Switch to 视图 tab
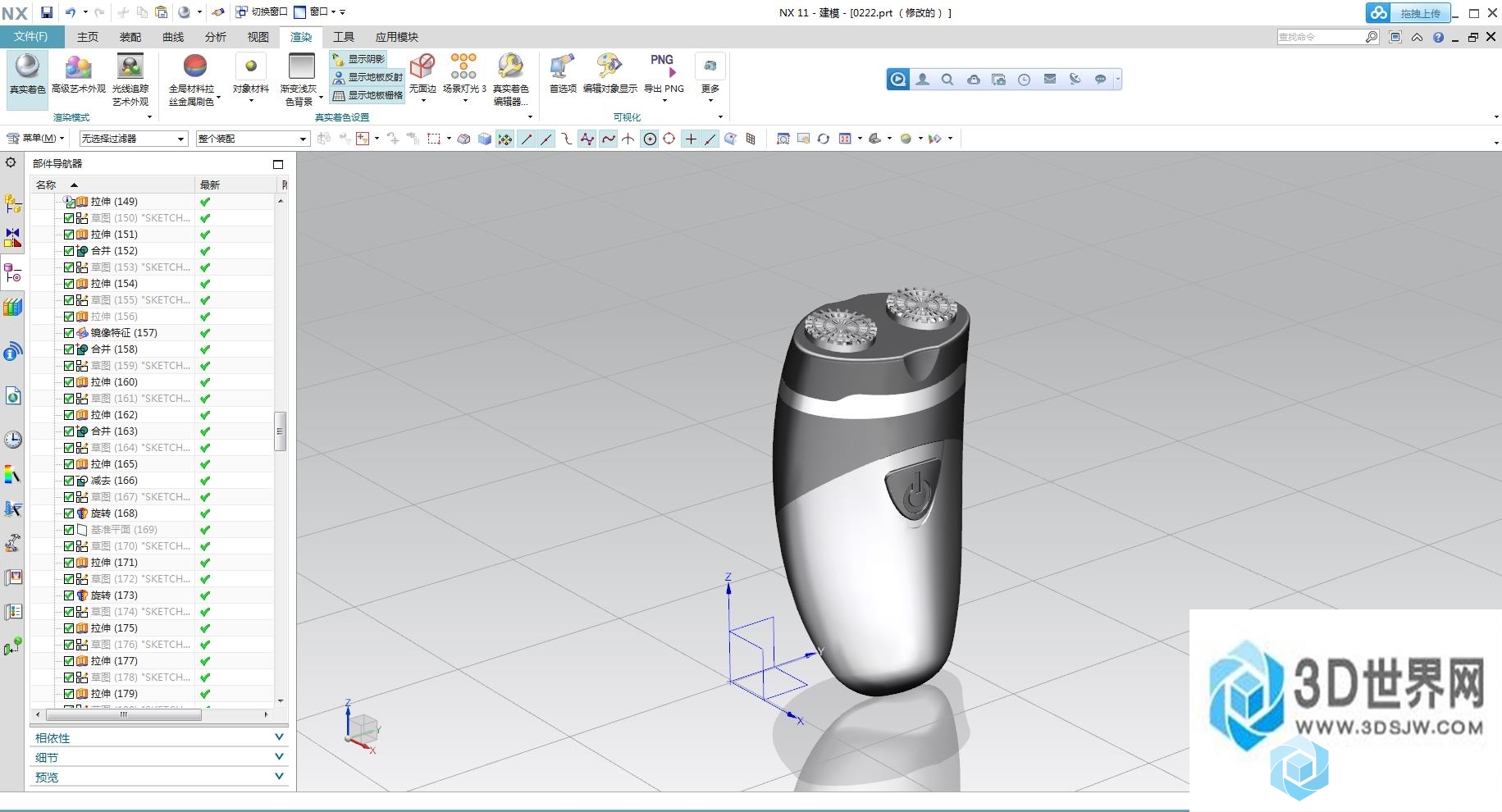Image resolution: width=1502 pixels, height=812 pixels. (x=258, y=37)
